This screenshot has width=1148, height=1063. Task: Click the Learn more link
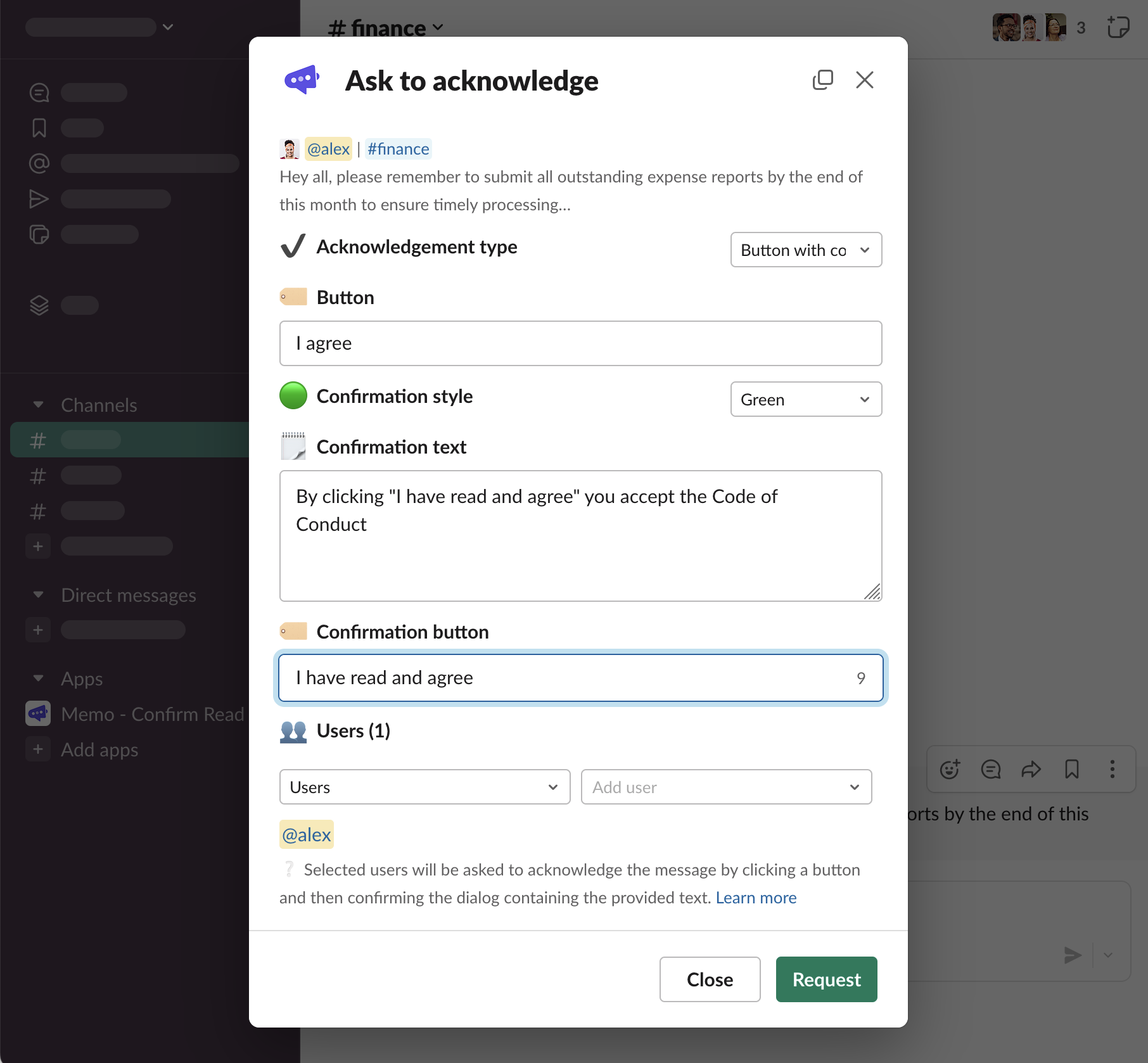pyautogui.click(x=756, y=898)
